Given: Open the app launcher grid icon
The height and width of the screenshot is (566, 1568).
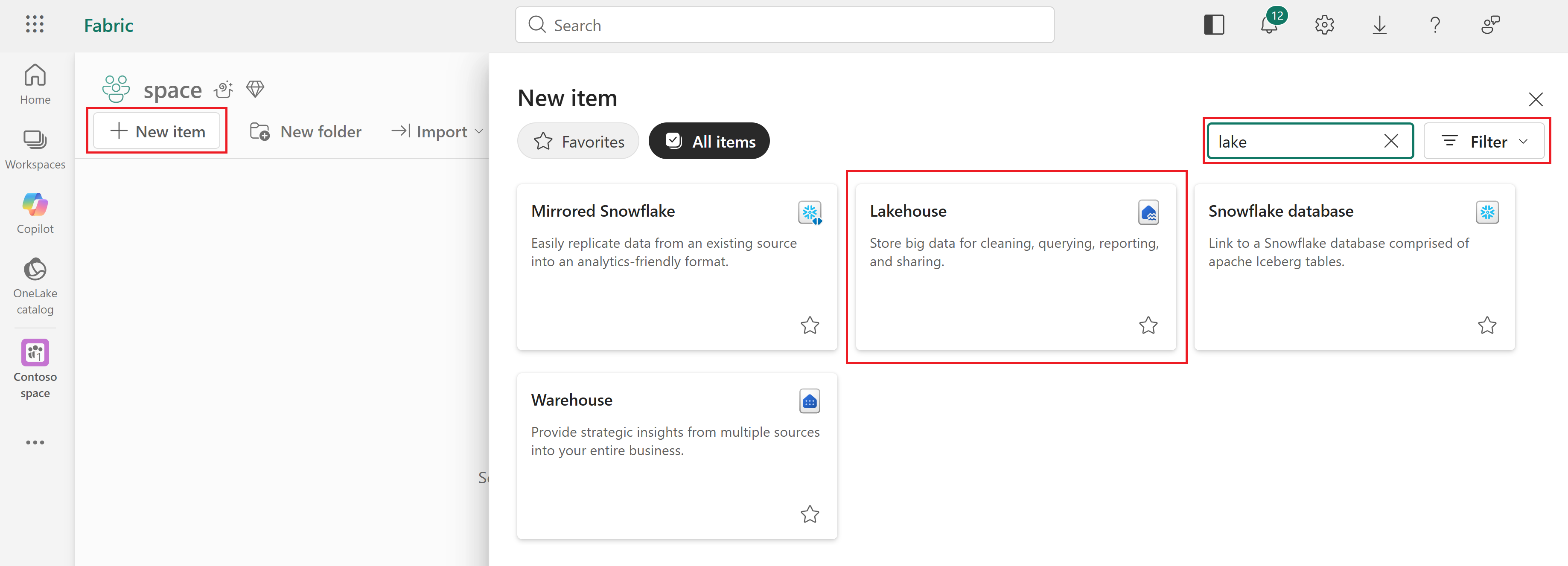Looking at the screenshot, I should 35,24.
